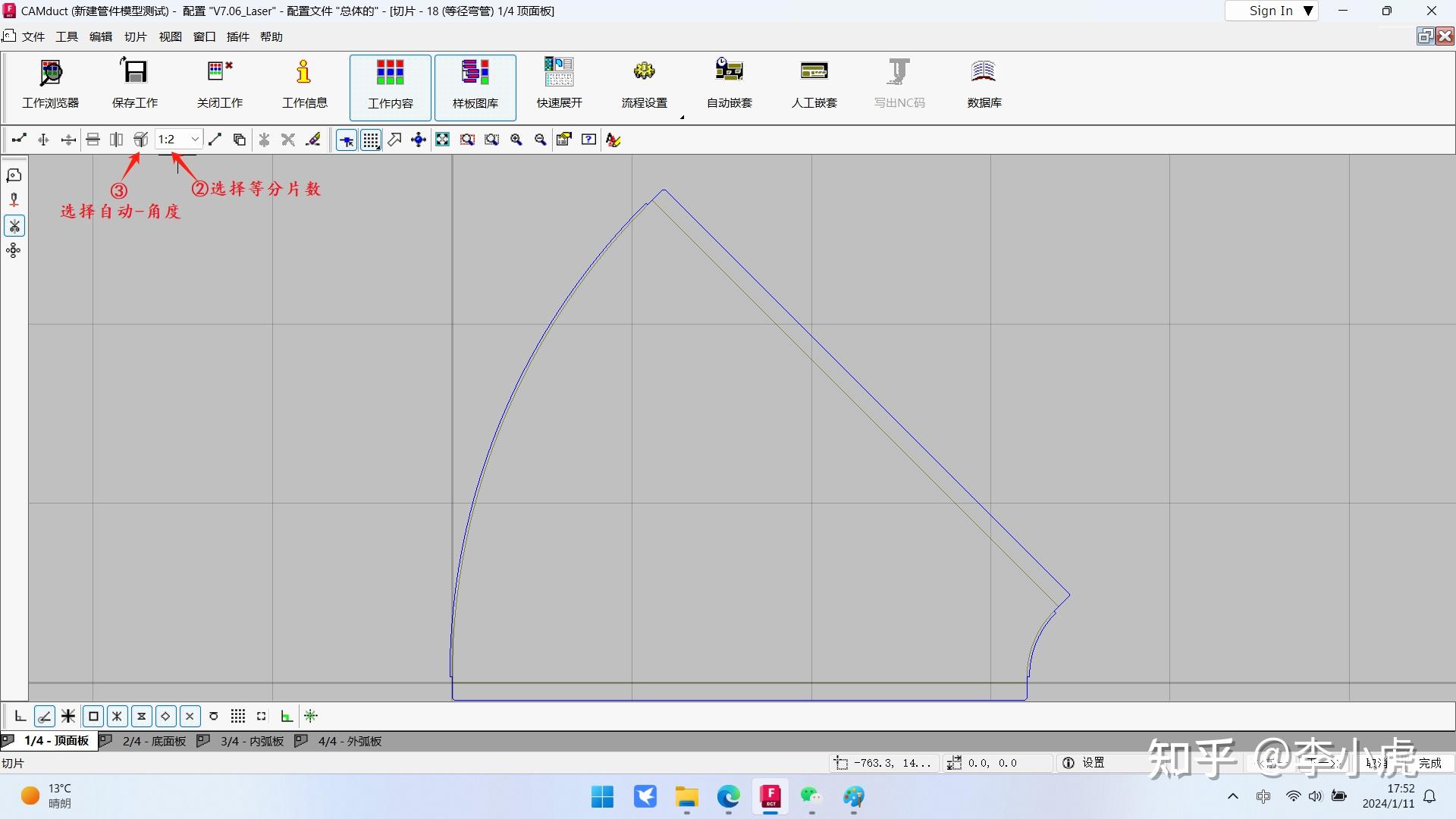1456x819 pixels.
Task: Toggle the selected cursor snap mode button
Action: (346, 140)
